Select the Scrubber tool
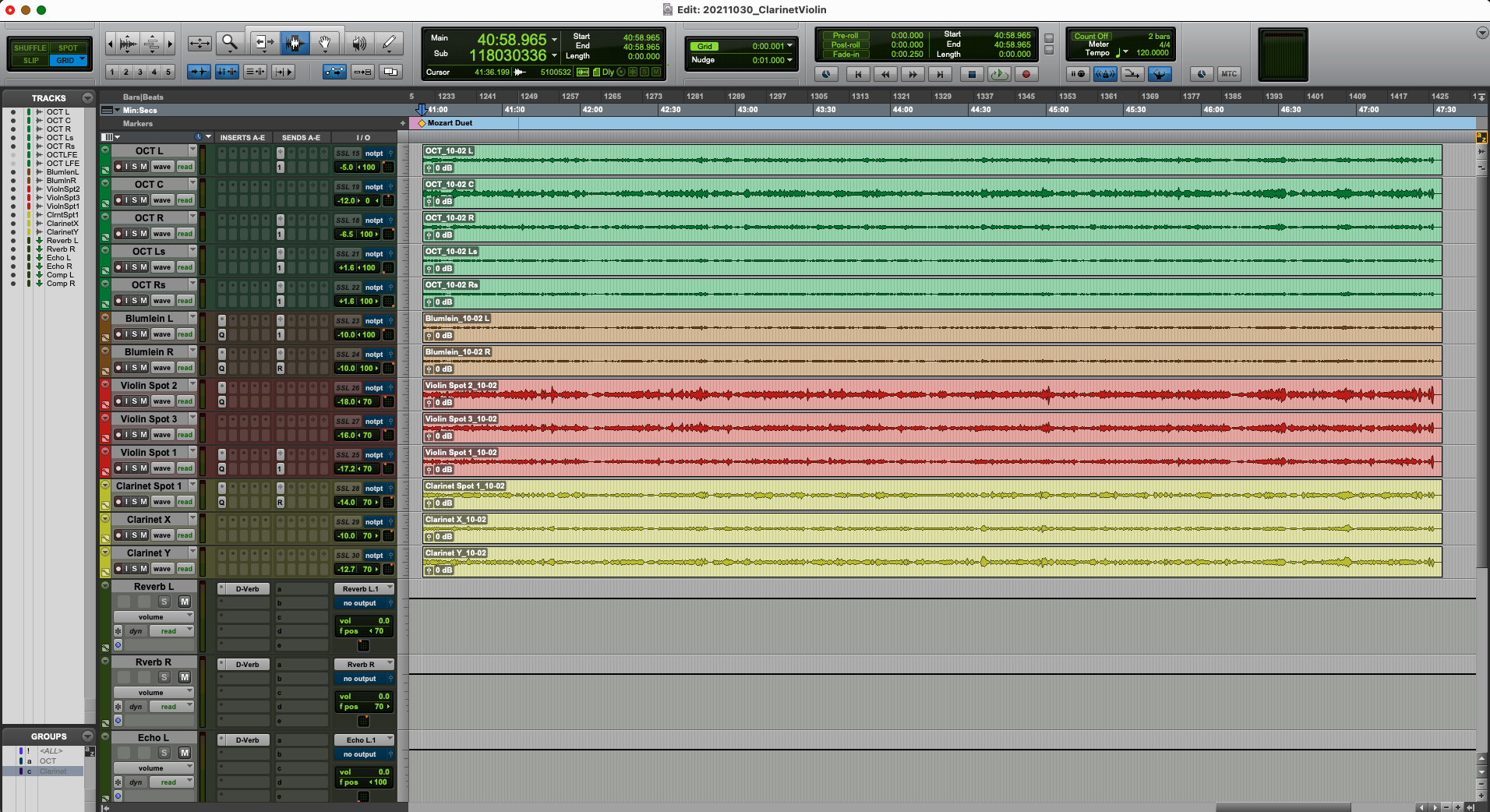Viewport: 1490px width, 812px height. click(358, 43)
